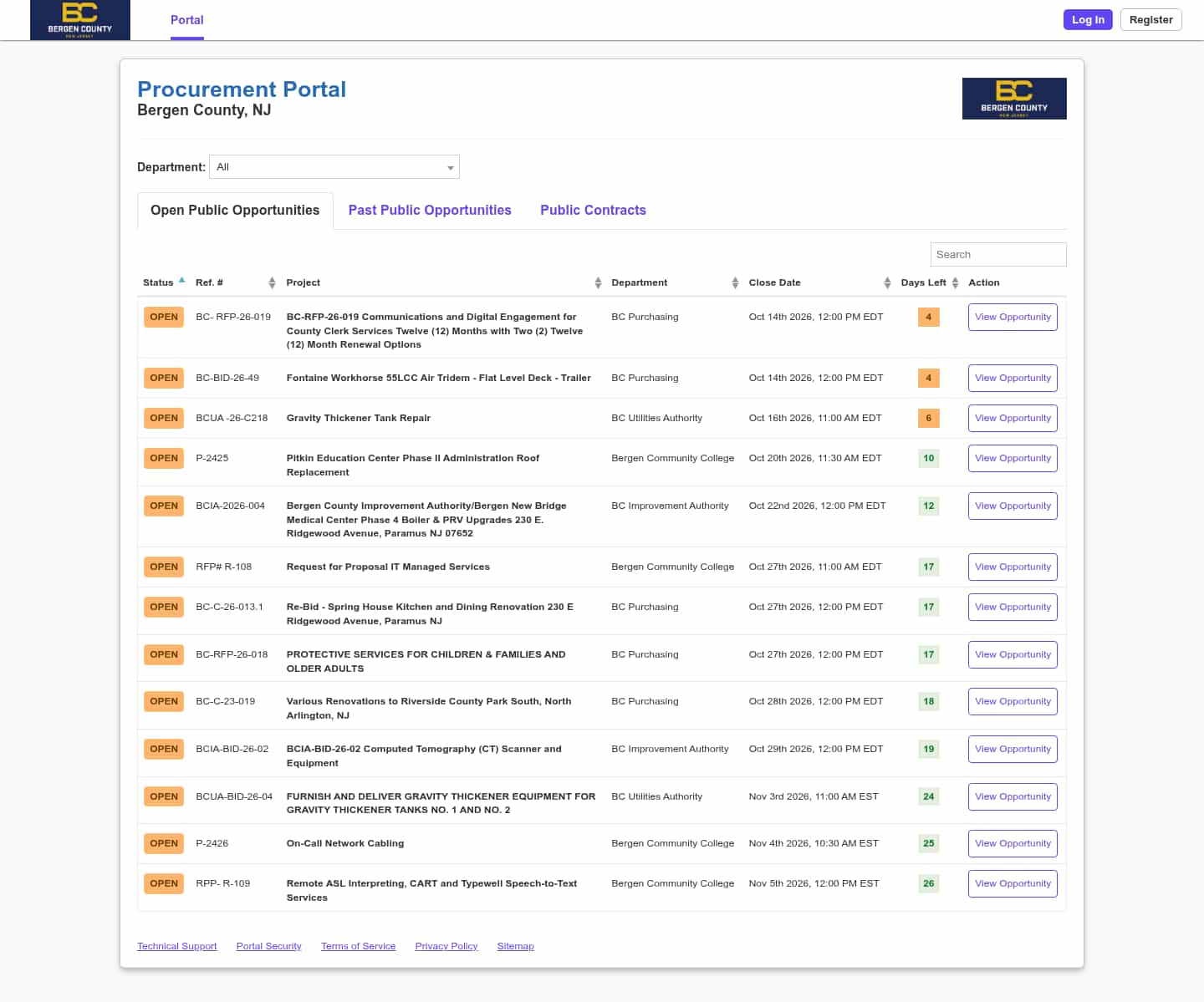
Task: Focus the Search input field
Action: (x=998, y=255)
